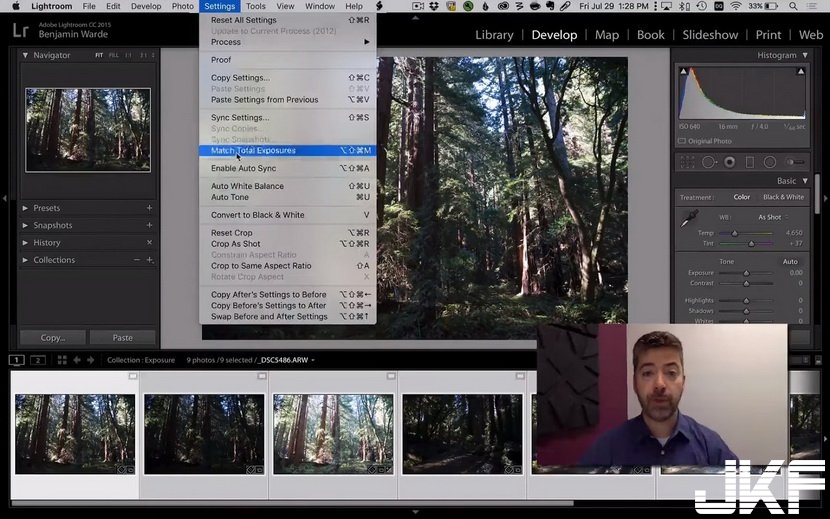
Task: Choose Sync Settings menu item
Action: [288, 118]
